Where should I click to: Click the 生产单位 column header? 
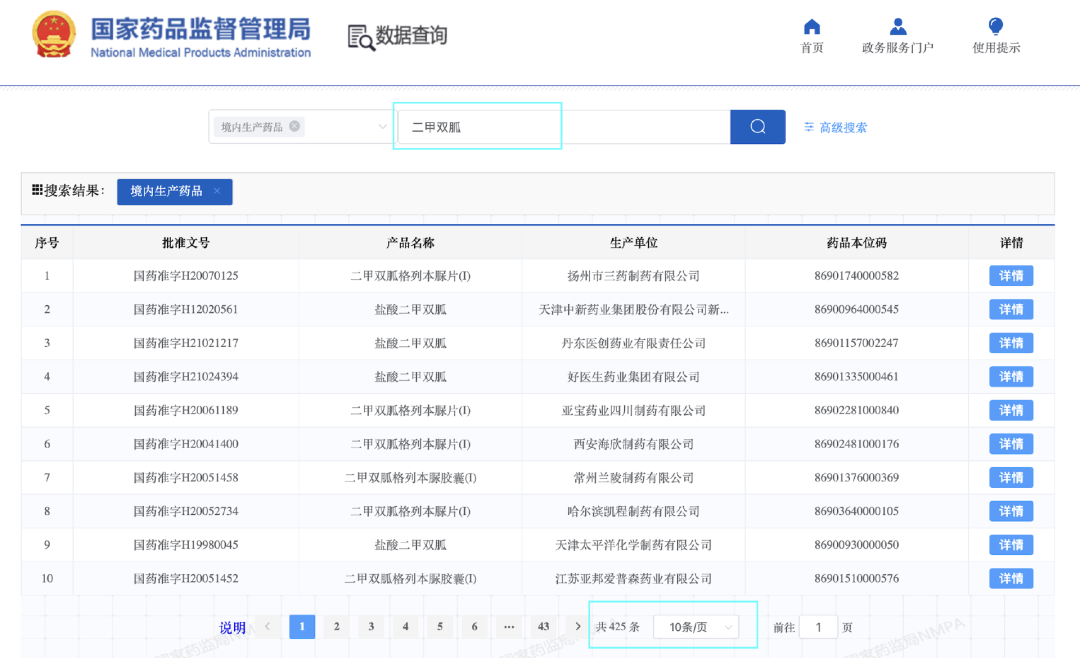click(633, 243)
